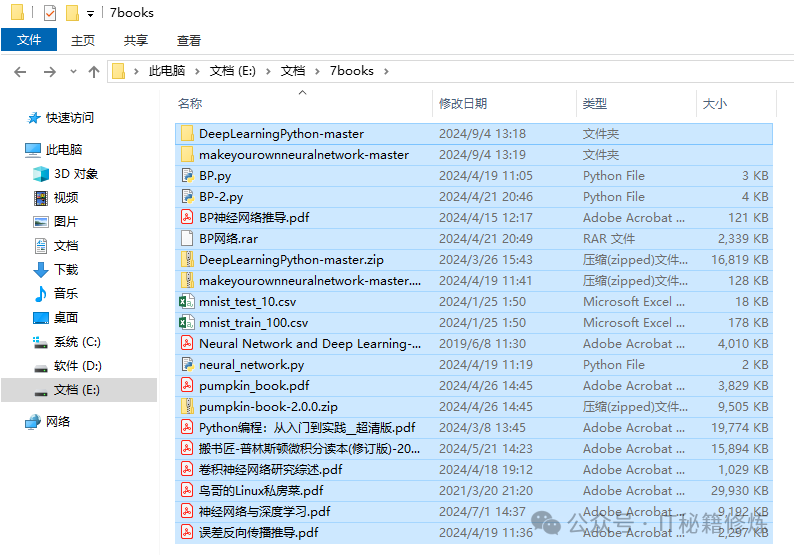794x555 pixels.
Task: Click the mnist_test_10.csv Excel icon
Action: tap(186, 302)
